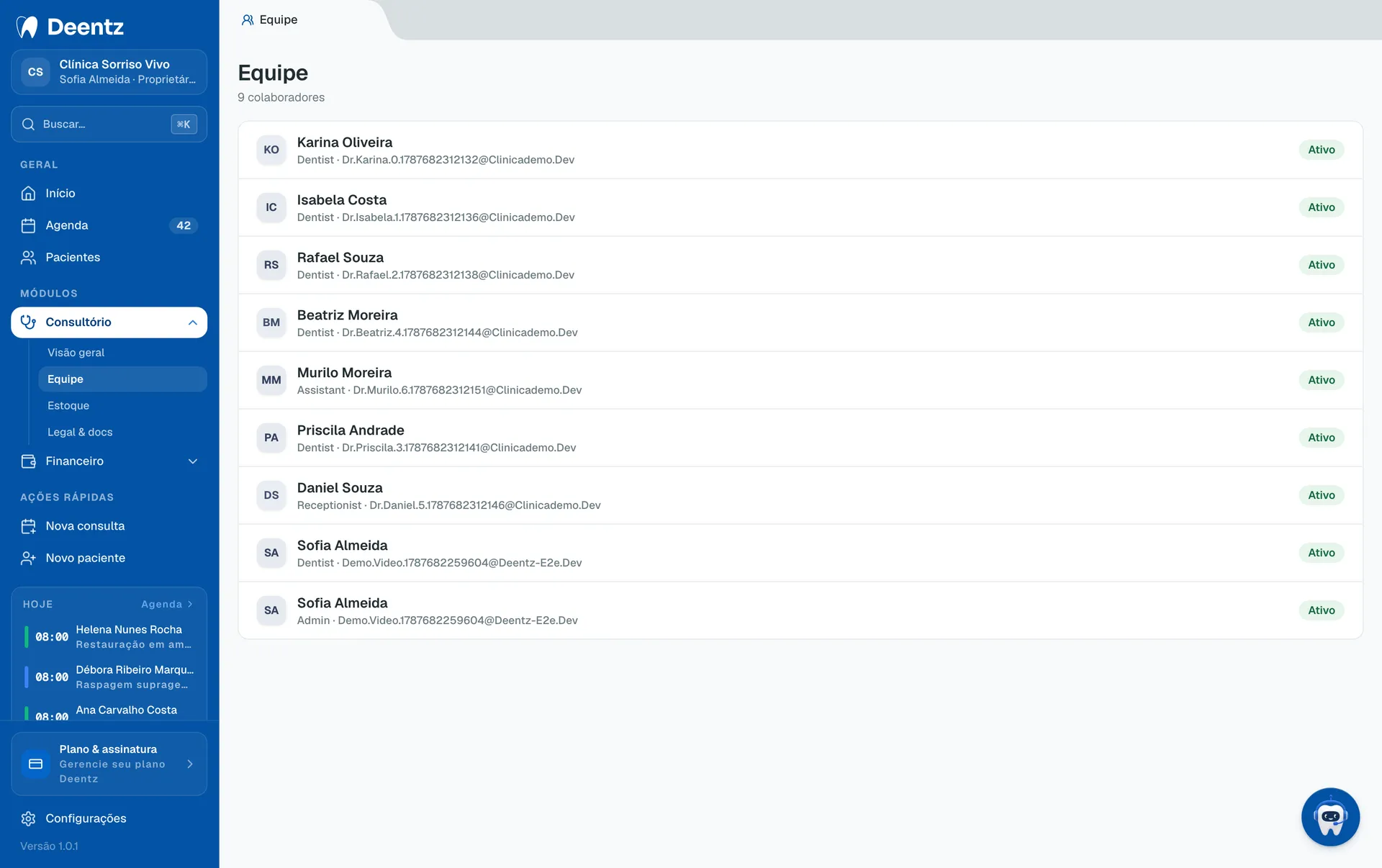This screenshot has height=868, width=1382.
Task: Open the tooth robot chat assistant
Action: click(1330, 817)
